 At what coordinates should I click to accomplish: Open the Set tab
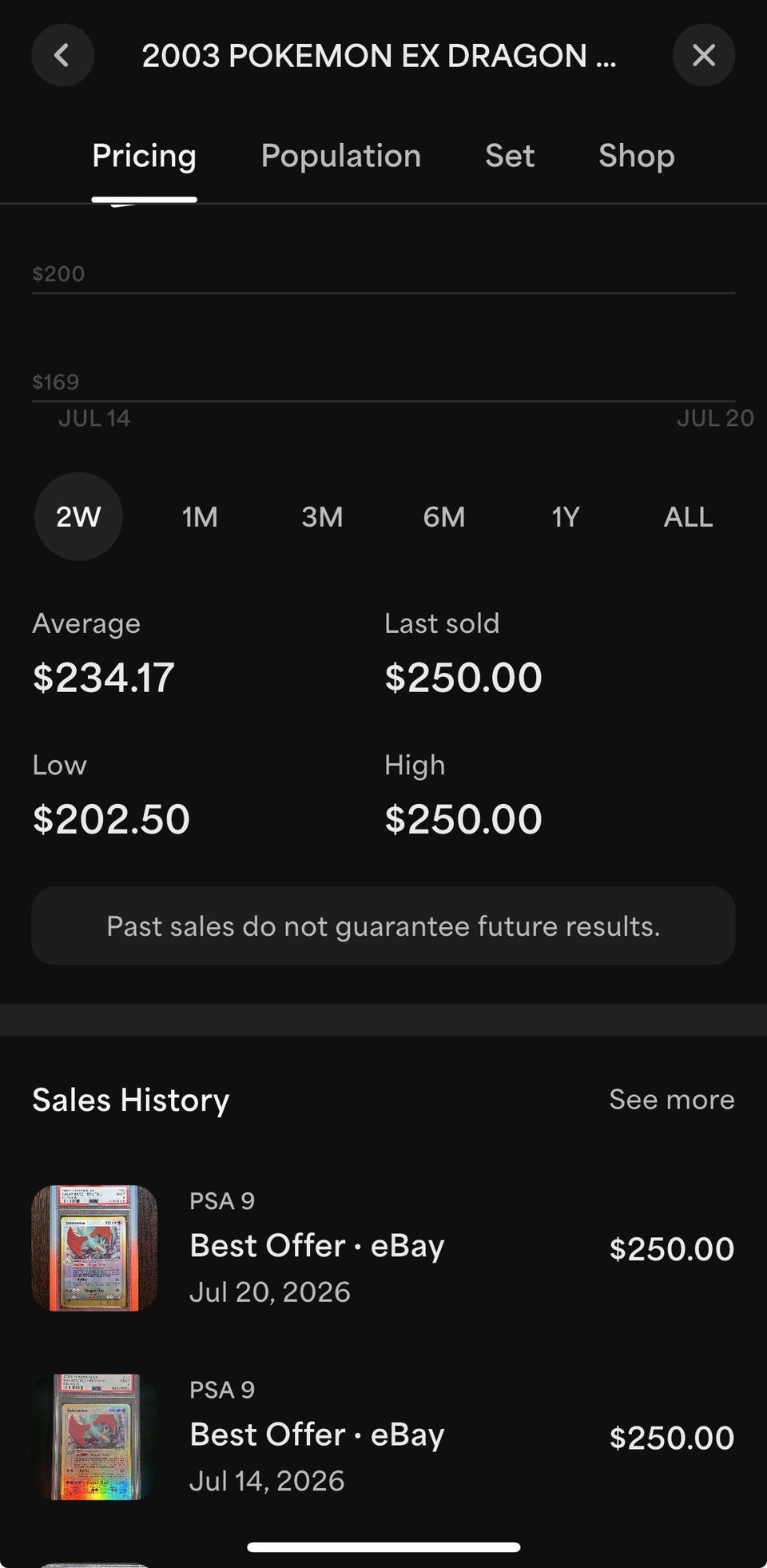click(x=510, y=156)
